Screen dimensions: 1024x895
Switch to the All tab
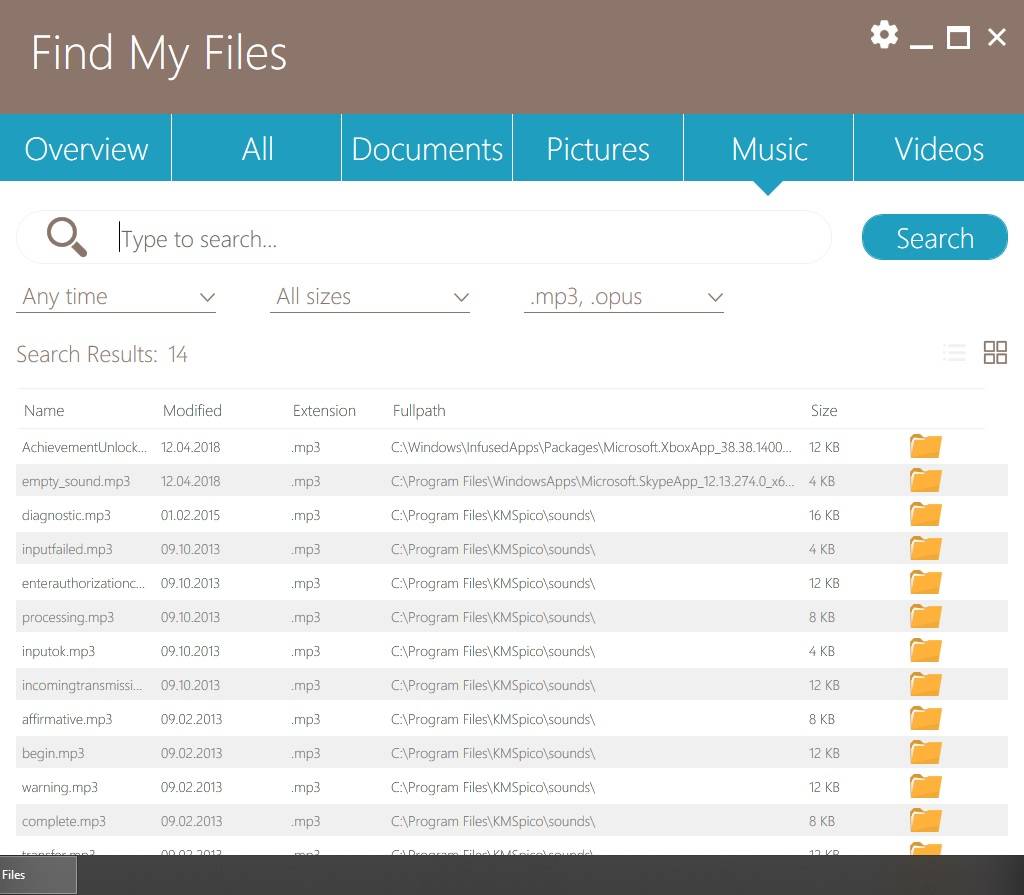257,148
